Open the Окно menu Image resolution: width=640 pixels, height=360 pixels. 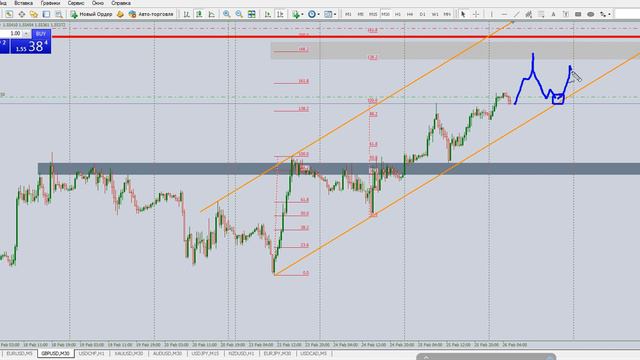point(98,3)
